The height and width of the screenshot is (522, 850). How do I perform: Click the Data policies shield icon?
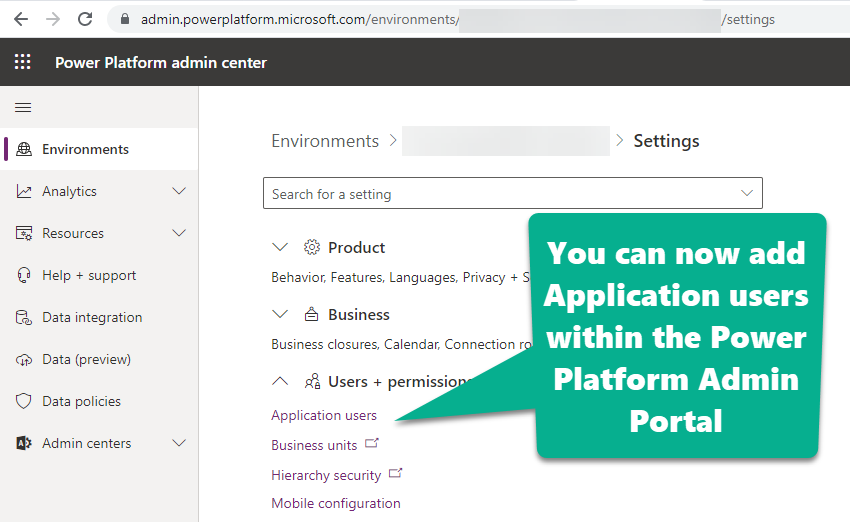[24, 401]
